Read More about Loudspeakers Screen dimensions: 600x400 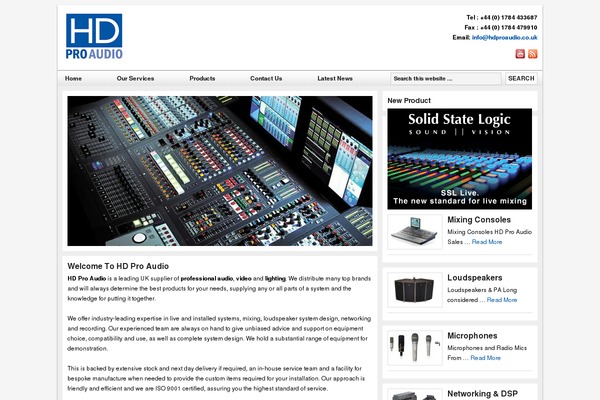(x=502, y=300)
